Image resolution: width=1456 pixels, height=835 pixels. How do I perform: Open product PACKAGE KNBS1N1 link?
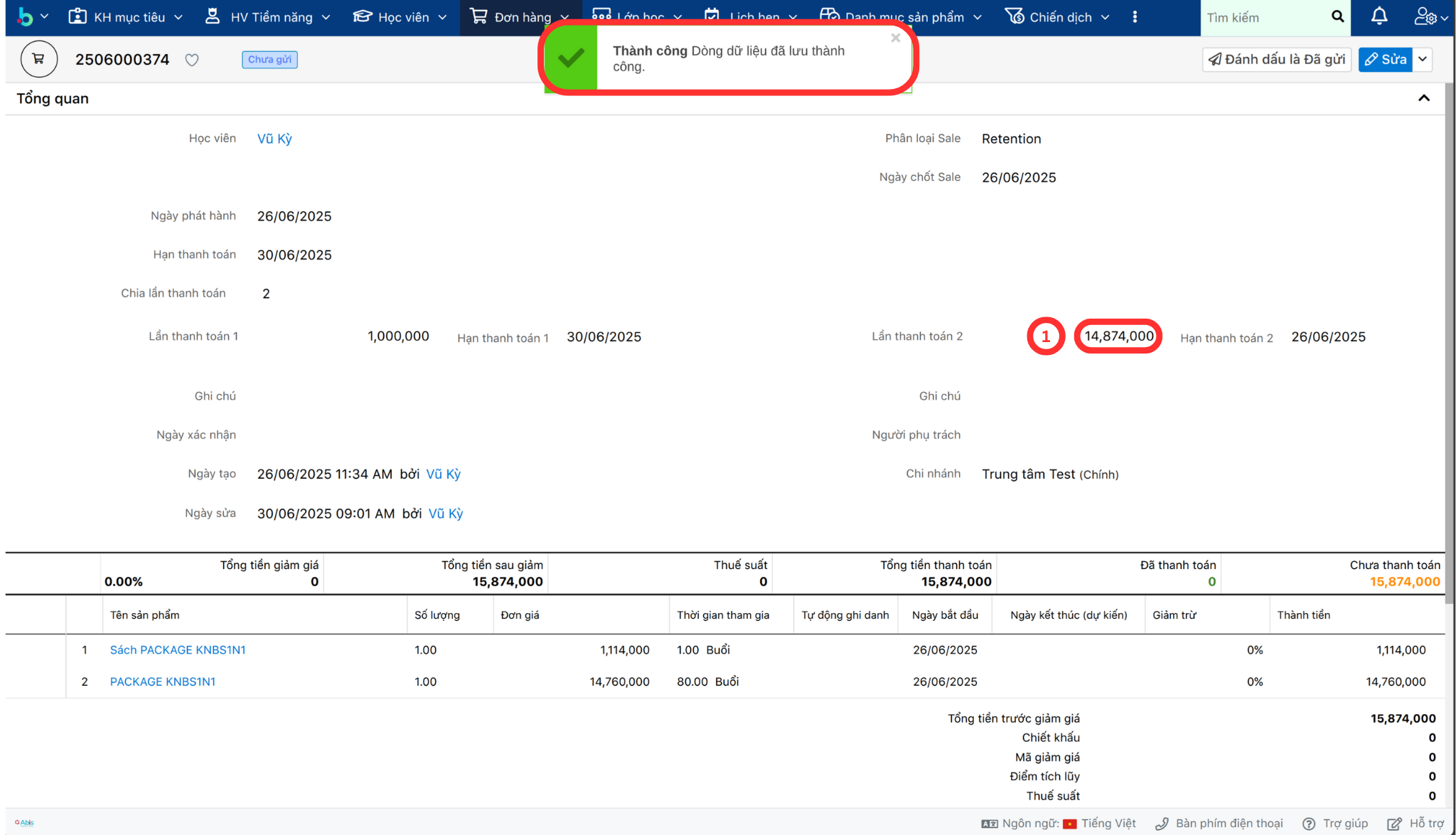click(x=162, y=681)
